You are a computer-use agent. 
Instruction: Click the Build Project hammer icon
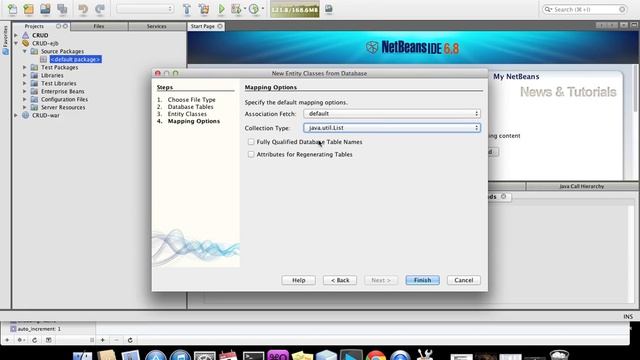click(187, 9)
